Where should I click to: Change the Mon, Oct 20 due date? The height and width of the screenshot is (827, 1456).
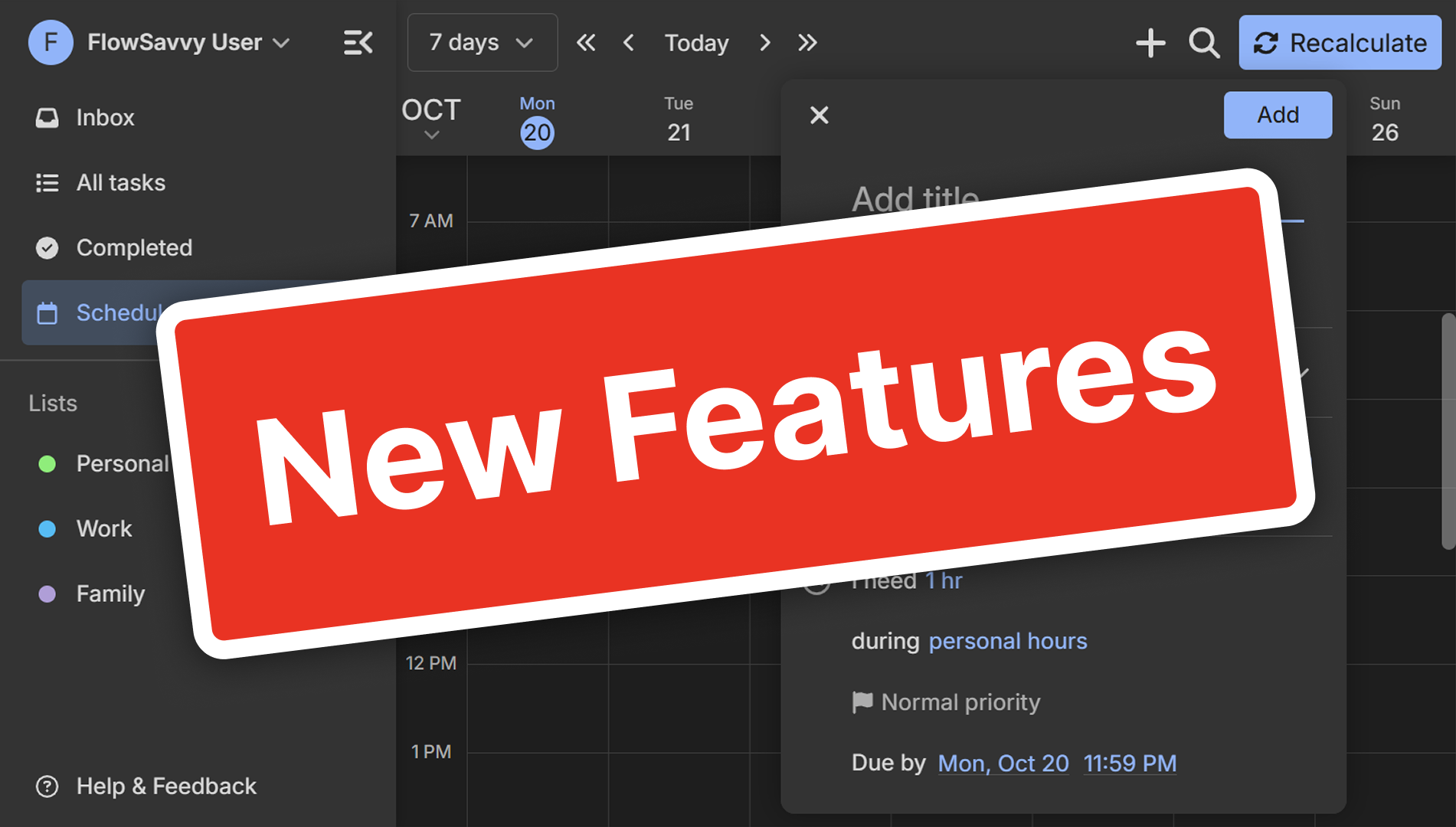click(x=1003, y=763)
